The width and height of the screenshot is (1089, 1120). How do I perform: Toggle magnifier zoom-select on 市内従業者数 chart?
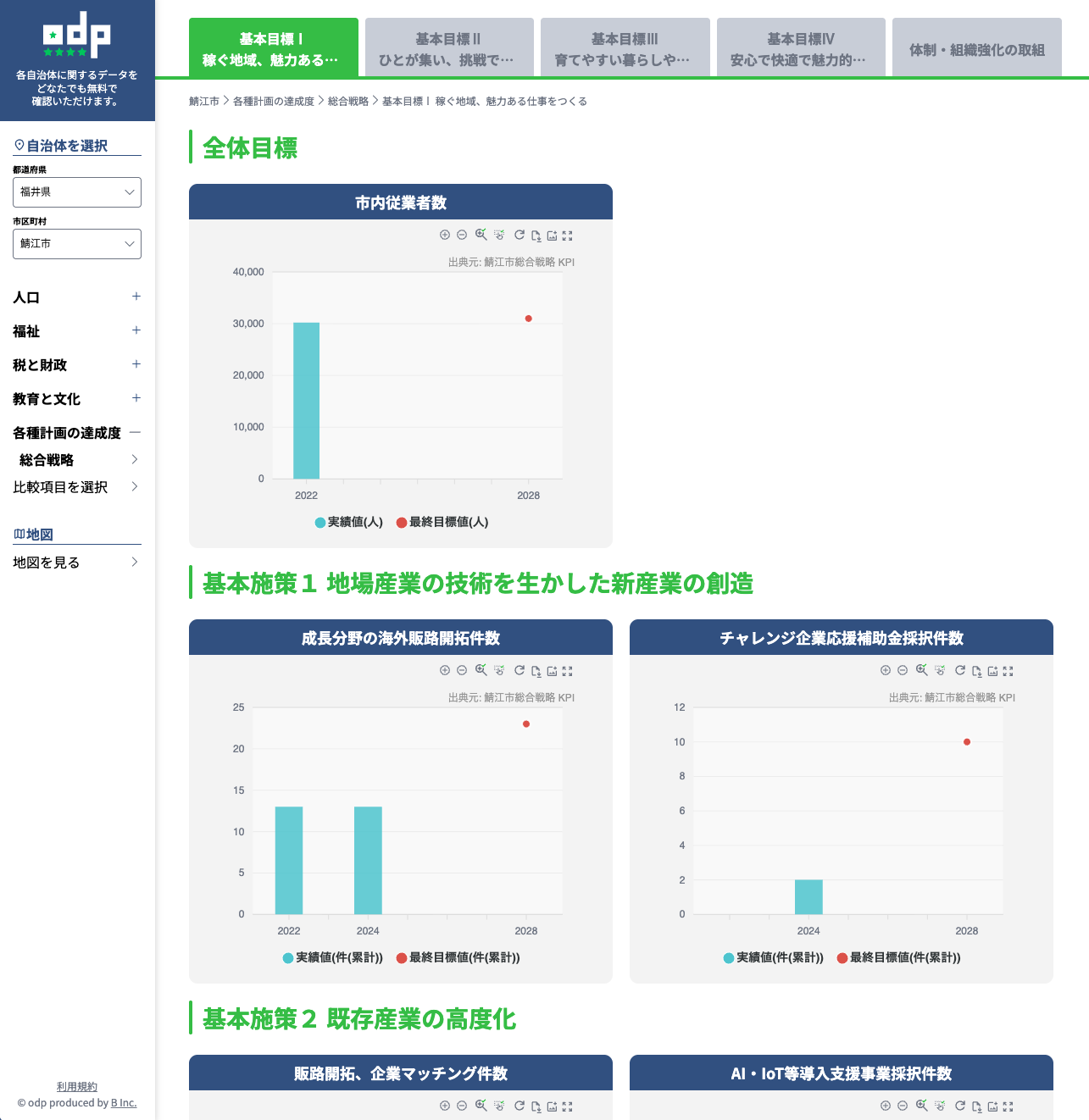click(481, 235)
